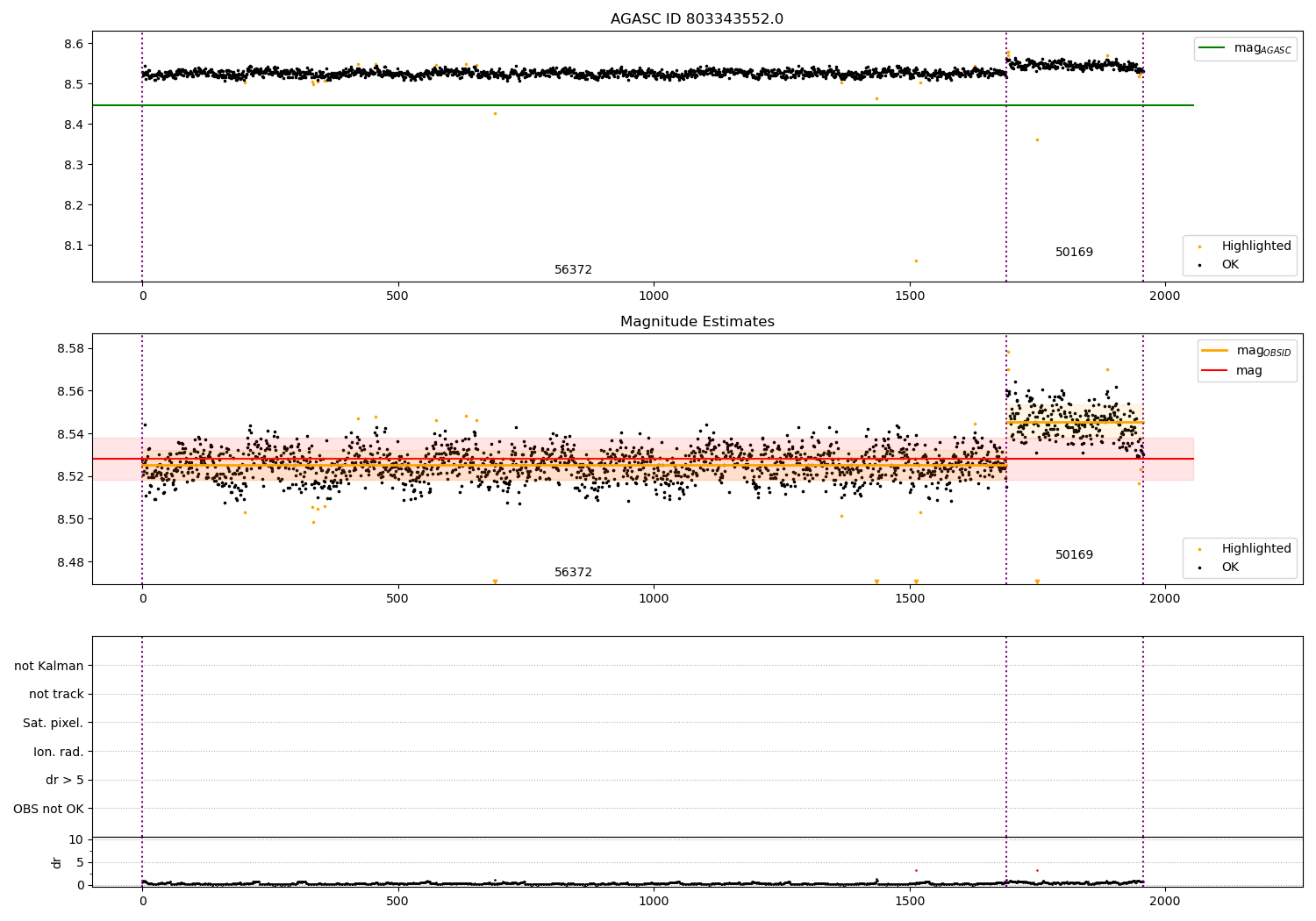Click the 2000 x-axis tick on bottom plot
The width and height of the screenshot is (1316, 921).
(x=1165, y=900)
